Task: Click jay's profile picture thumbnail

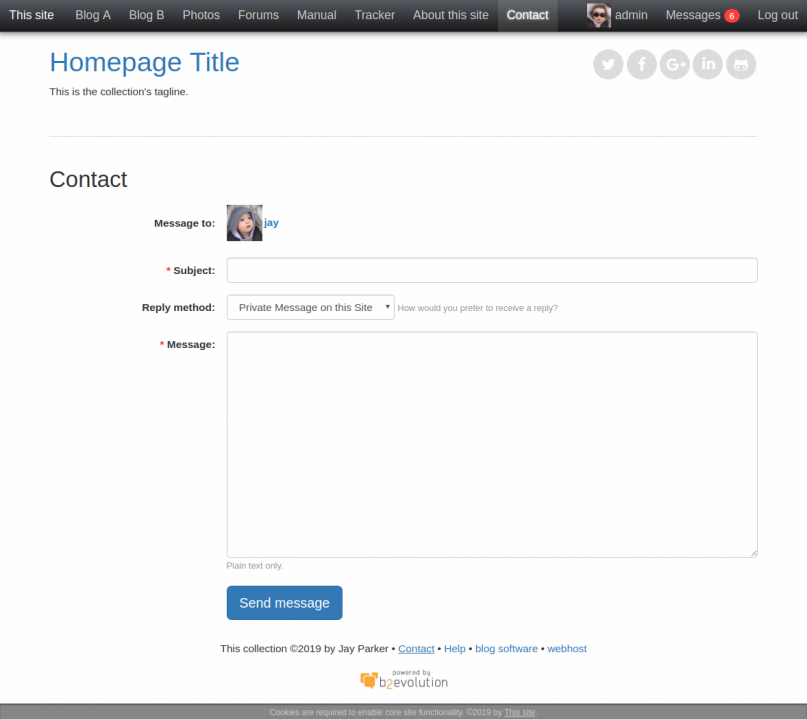Action: (x=244, y=223)
